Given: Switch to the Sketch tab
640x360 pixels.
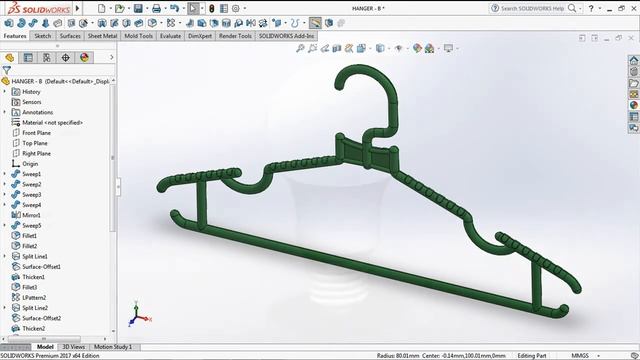Looking at the screenshot, I should [42, 36].
